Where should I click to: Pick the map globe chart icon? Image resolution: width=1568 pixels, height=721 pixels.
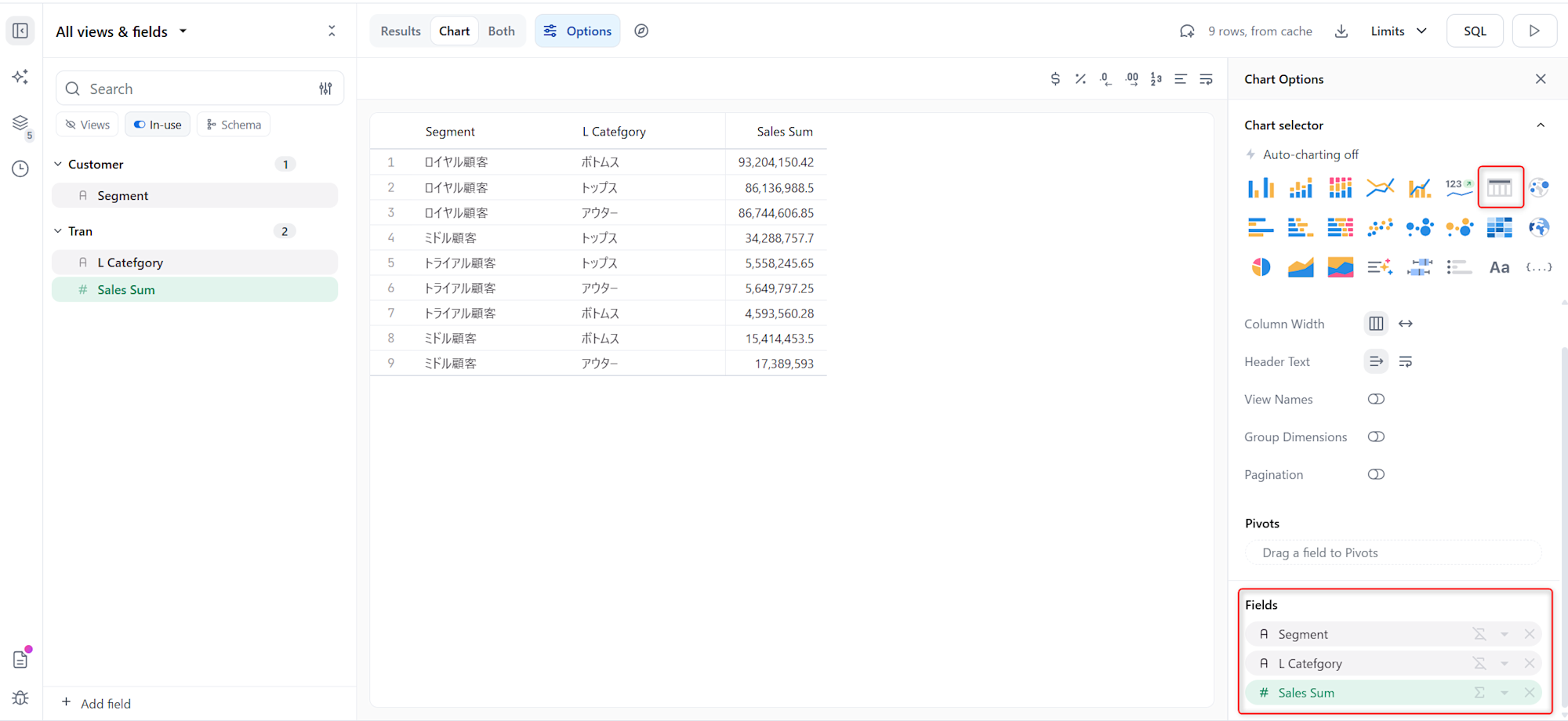1538,227
